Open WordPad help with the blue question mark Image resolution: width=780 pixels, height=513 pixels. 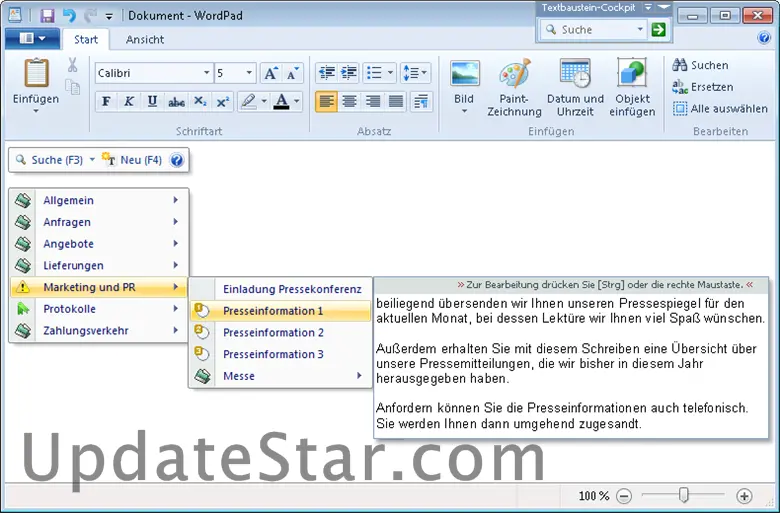point(764,38)
